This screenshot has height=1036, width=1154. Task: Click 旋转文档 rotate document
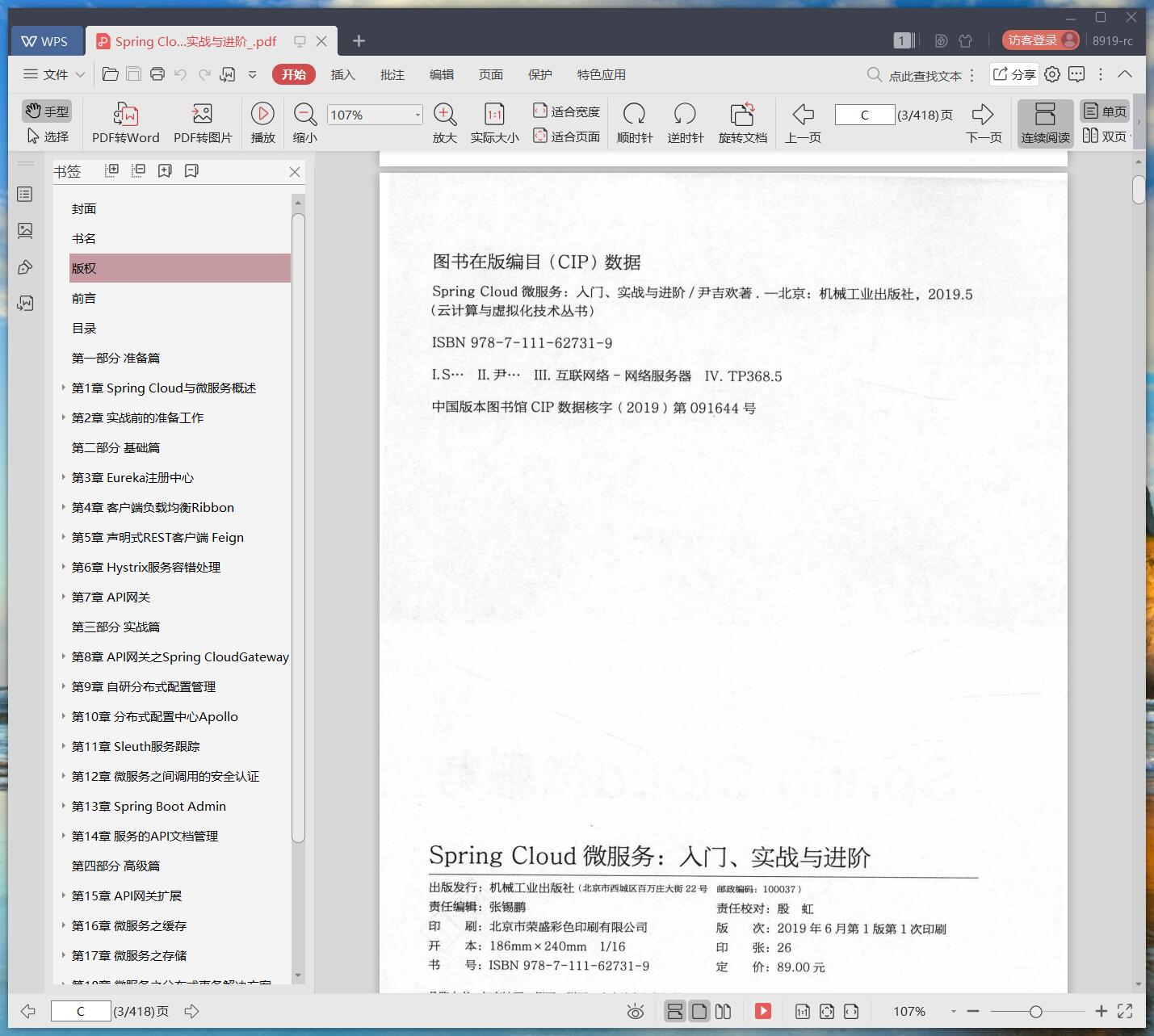point(742,123)
